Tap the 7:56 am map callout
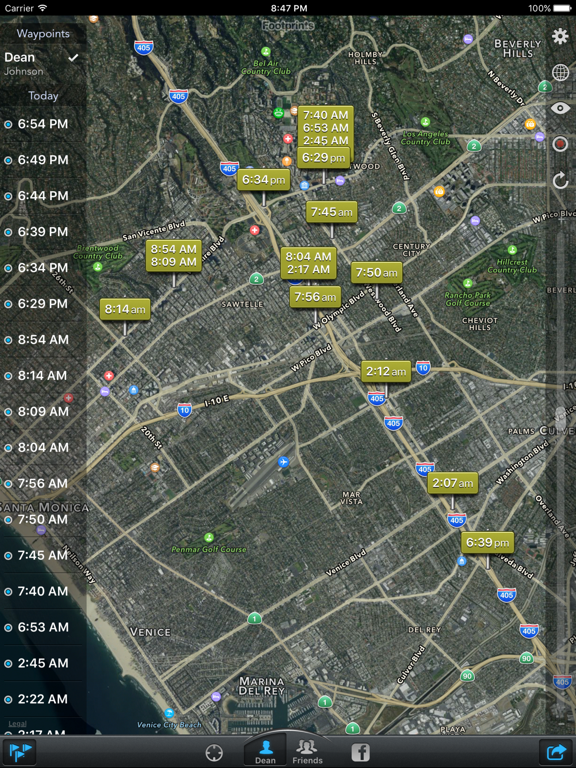The height and width of the screenshot is (768, 576). click(x=315, y=297)
